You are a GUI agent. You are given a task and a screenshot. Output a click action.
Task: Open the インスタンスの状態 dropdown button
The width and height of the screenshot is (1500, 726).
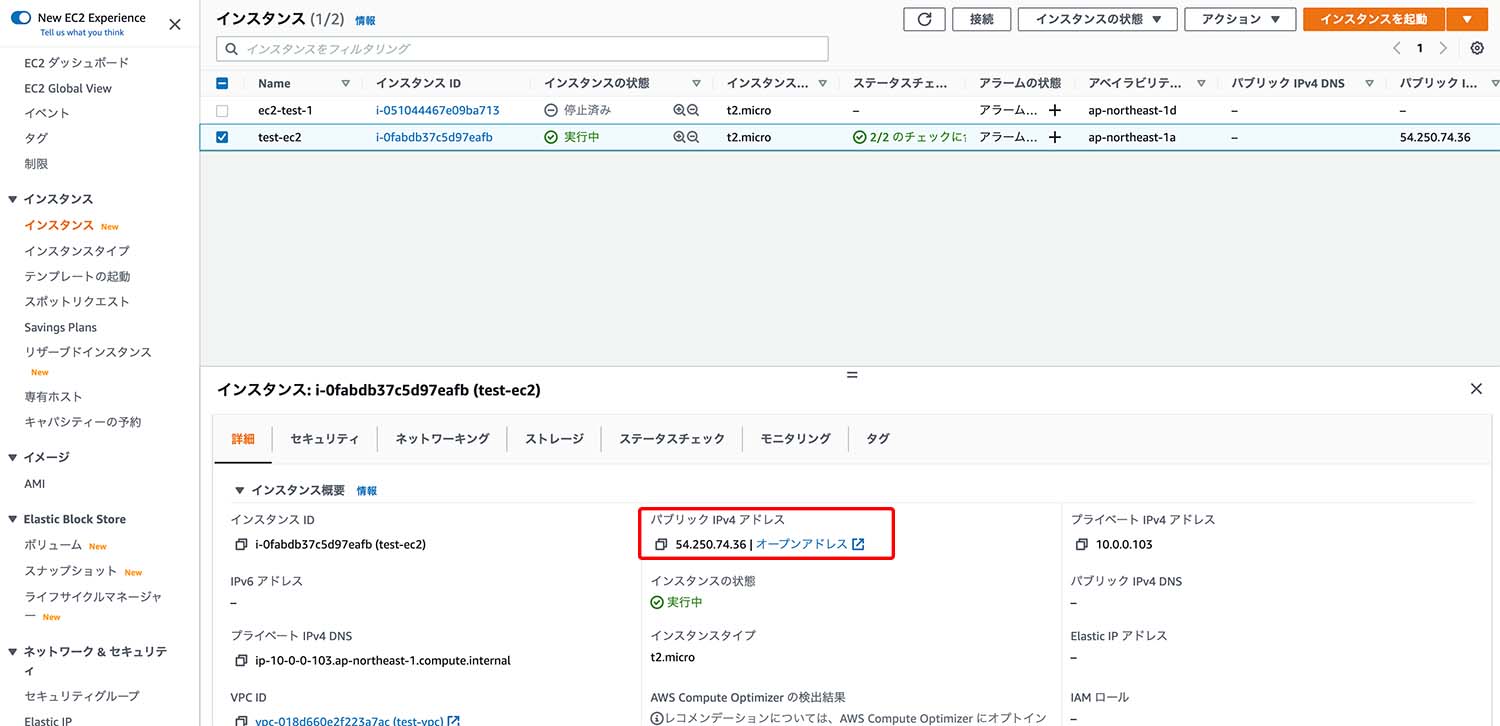click(x=1097, y=19)
